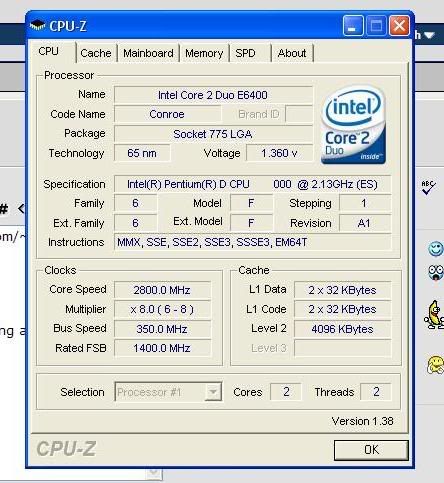Click the Intel Core 2 Duo logo
Image resolution: width=444 pixels, height=483 pixels.
(x=353, y=125)
